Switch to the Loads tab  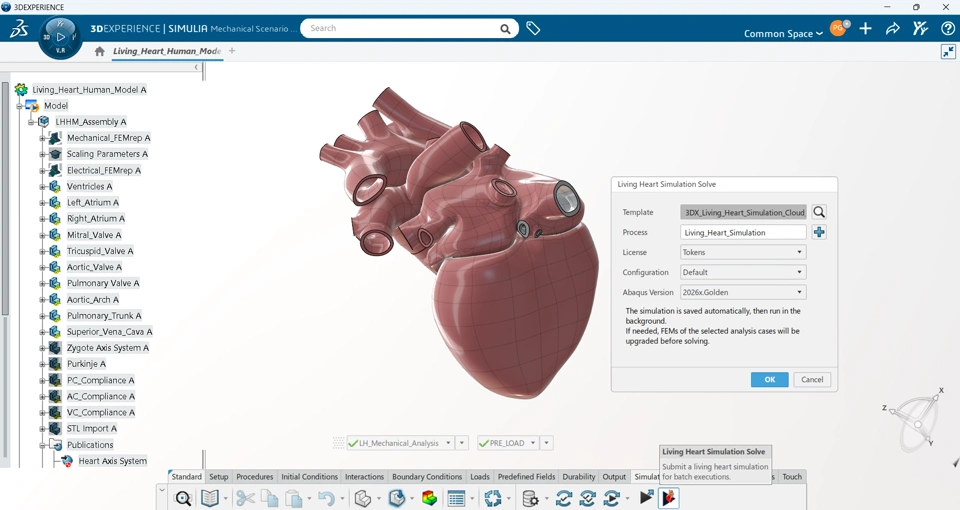tap(480, 476)
